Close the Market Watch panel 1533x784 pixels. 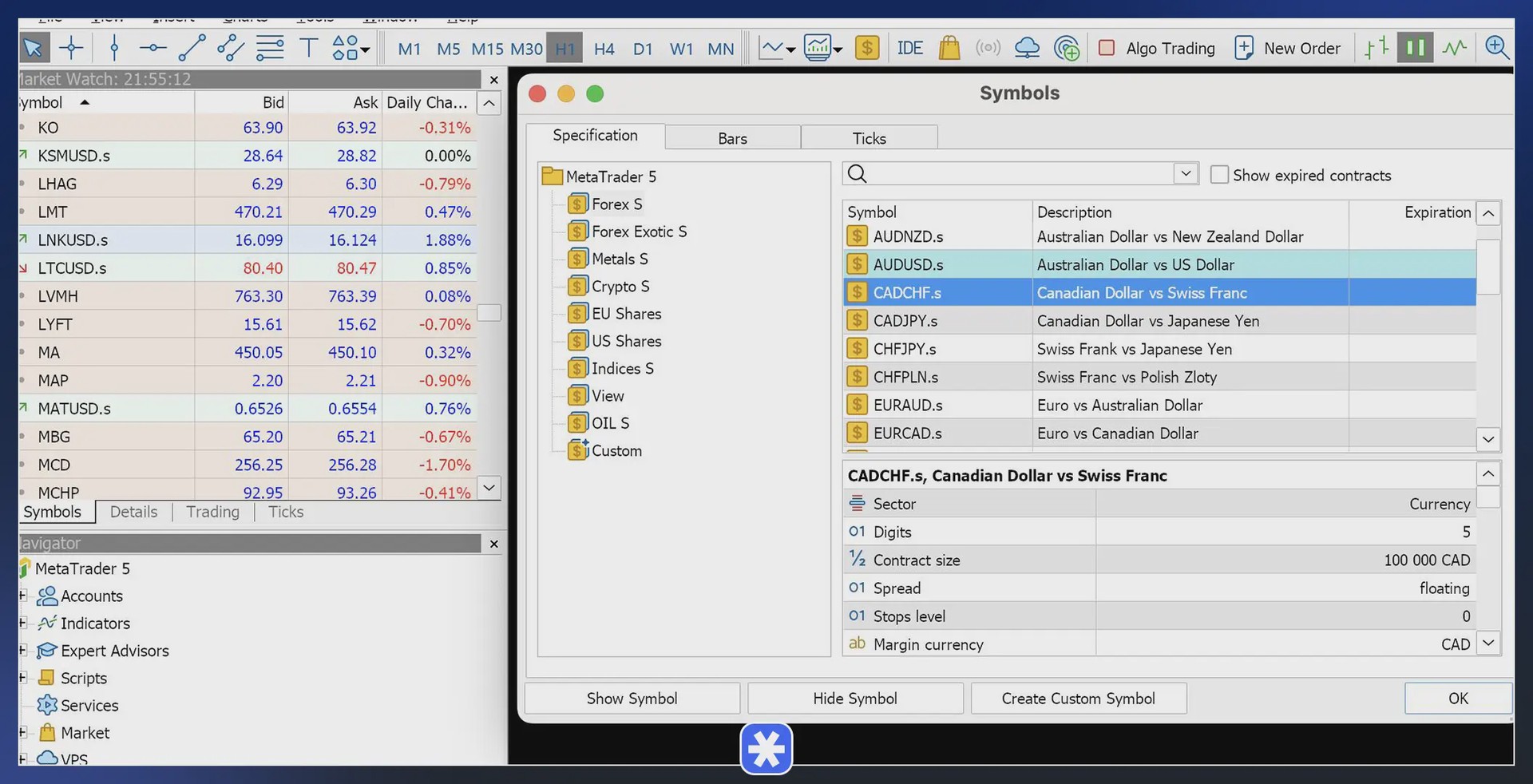(493, 80)
